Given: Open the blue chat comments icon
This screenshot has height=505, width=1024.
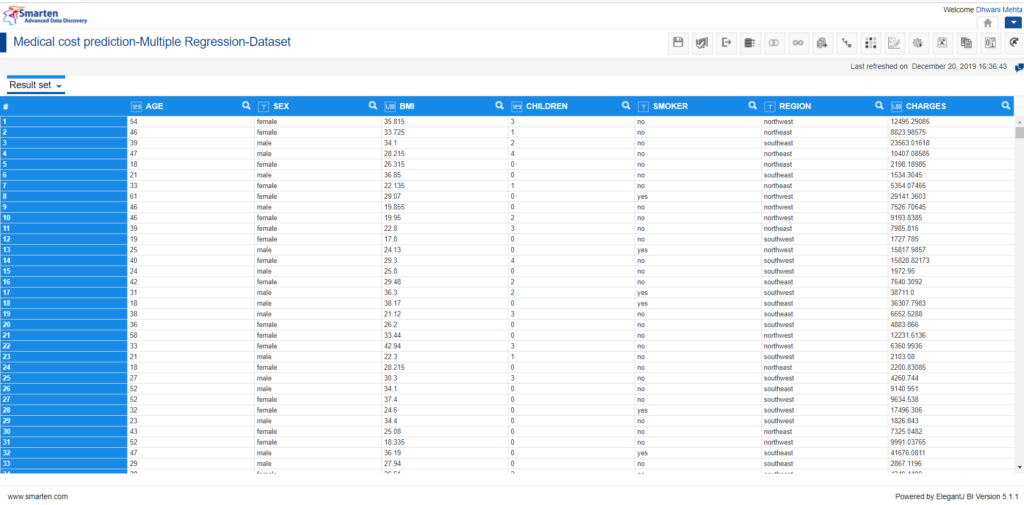Looking at the screenshot, I should coord(1019,67).
